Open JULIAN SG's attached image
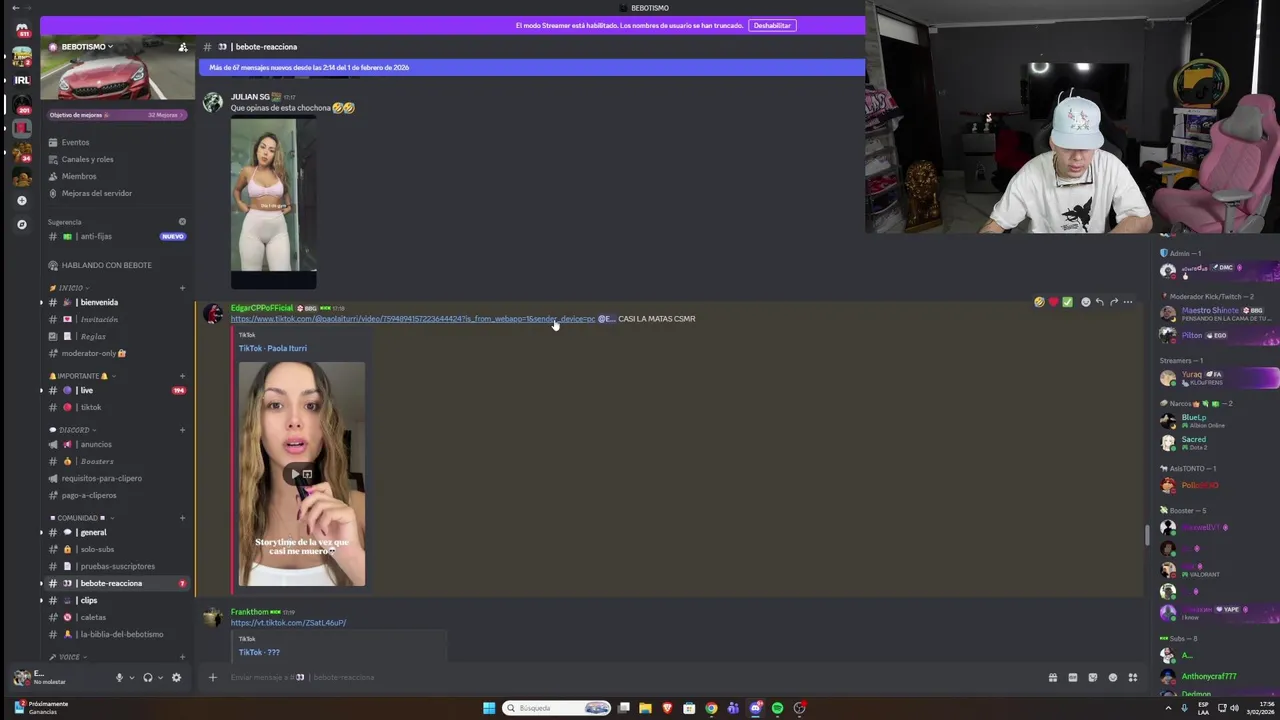1280x720 pixels. (x=273, y=202)
